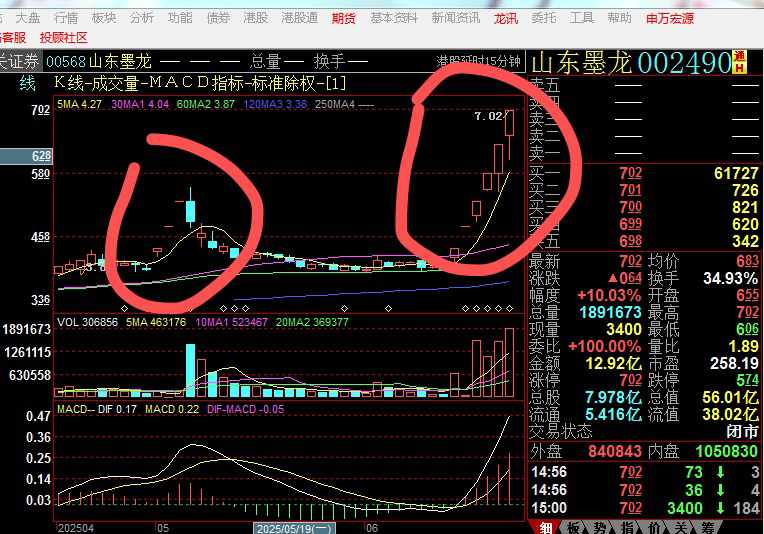The height and width of the screenshot is (534, 764).
Task: Click the last diamond marker under chart
Action: pos(510,308)
